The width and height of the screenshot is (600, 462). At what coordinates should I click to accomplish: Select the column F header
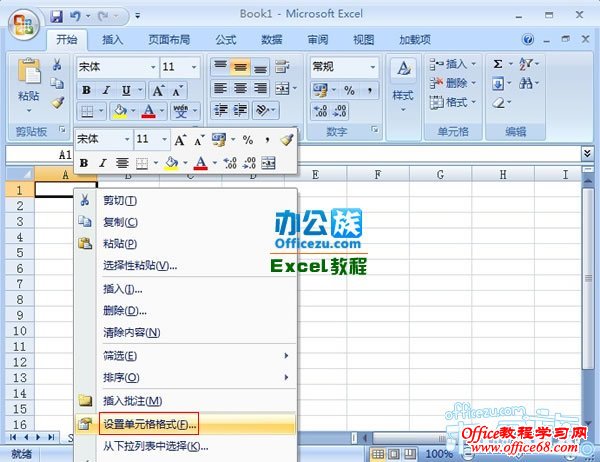378,175
